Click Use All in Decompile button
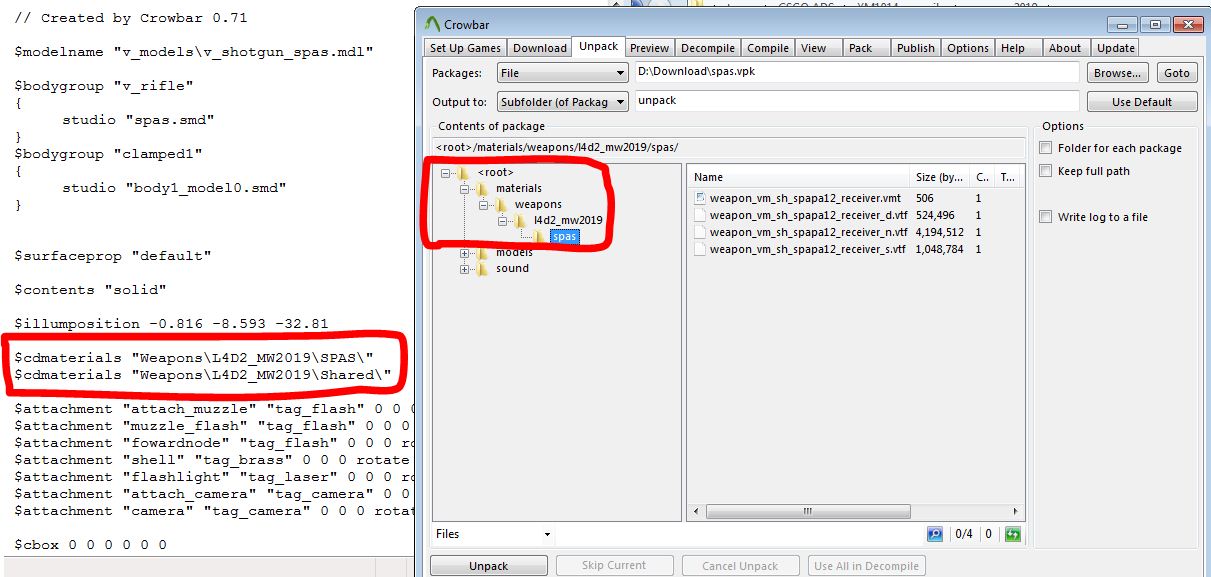This screenshot has height=577, width=1211. 866,566
